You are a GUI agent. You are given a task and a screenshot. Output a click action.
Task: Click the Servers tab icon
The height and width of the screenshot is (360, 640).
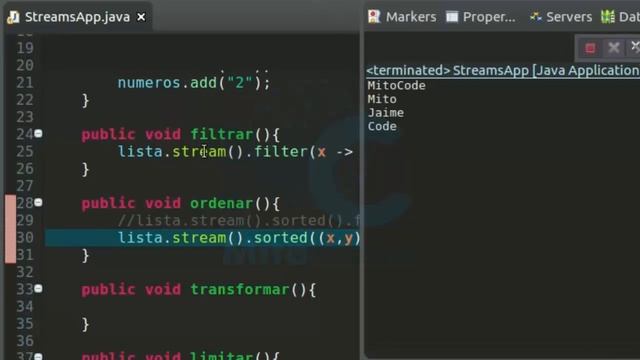tap(535, 17)
